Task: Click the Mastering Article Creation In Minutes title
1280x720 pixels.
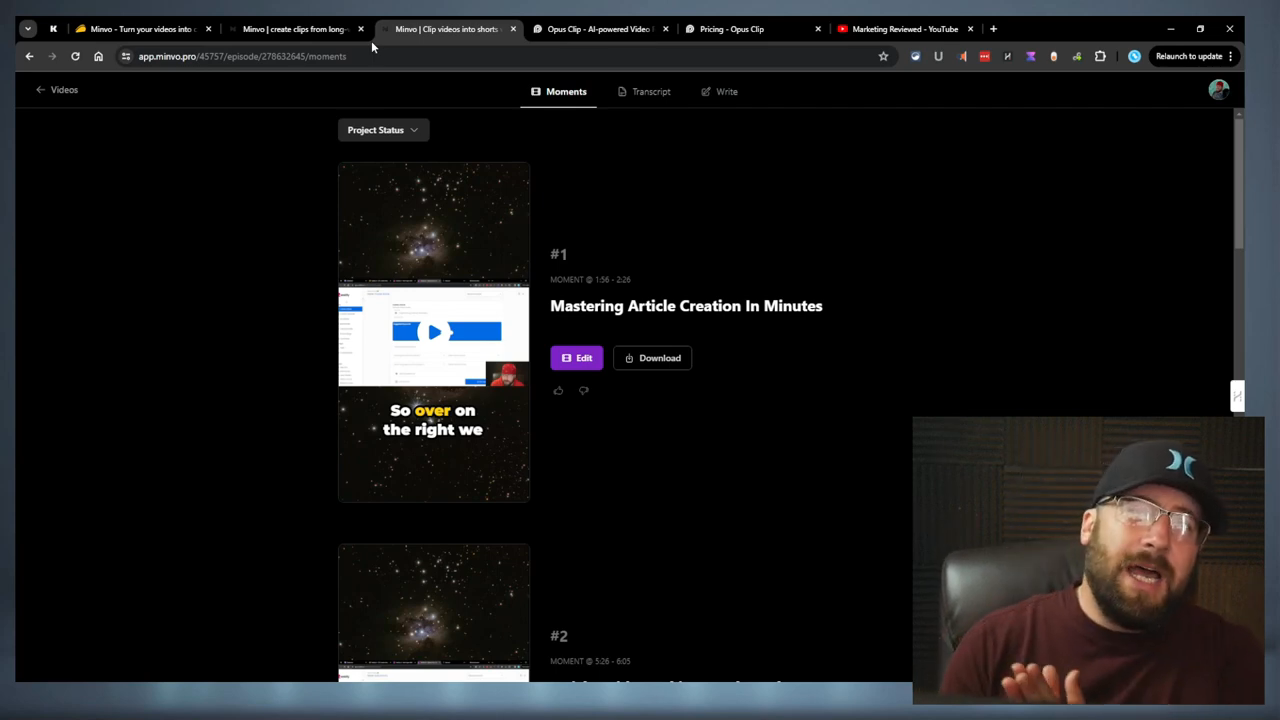Action: point(686,306)
